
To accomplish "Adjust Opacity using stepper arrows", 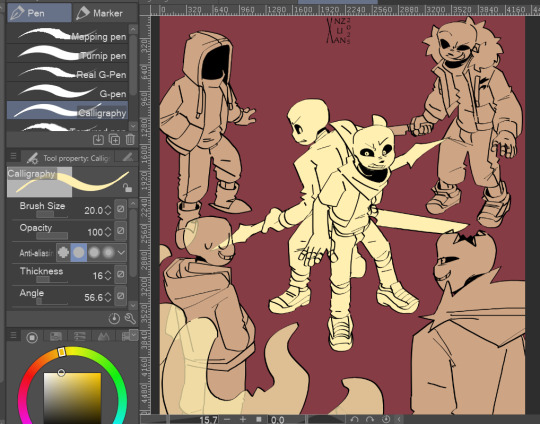I will coord(108,232).
